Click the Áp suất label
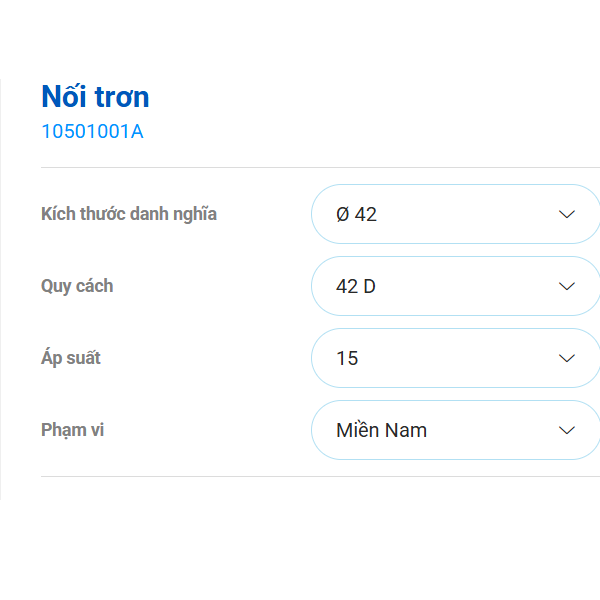Image resolution: width=600 pixels, height=600 pixels. coord(71,358)
